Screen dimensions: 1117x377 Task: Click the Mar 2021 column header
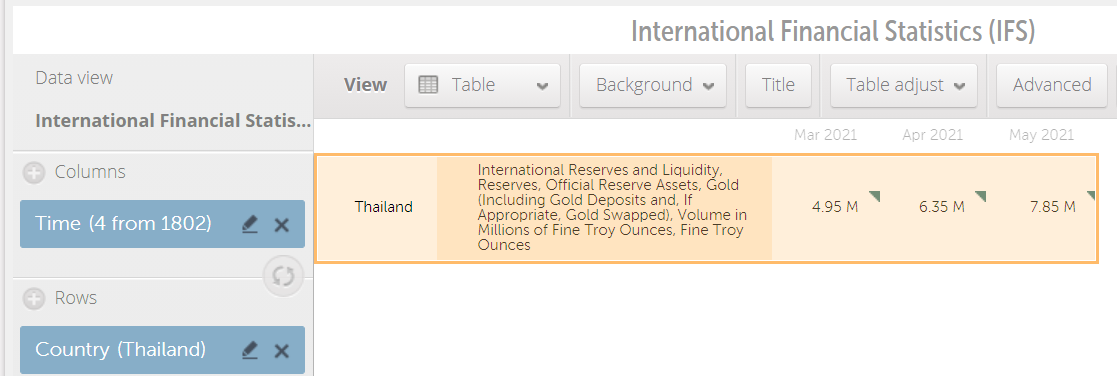[x=826, y=135]
